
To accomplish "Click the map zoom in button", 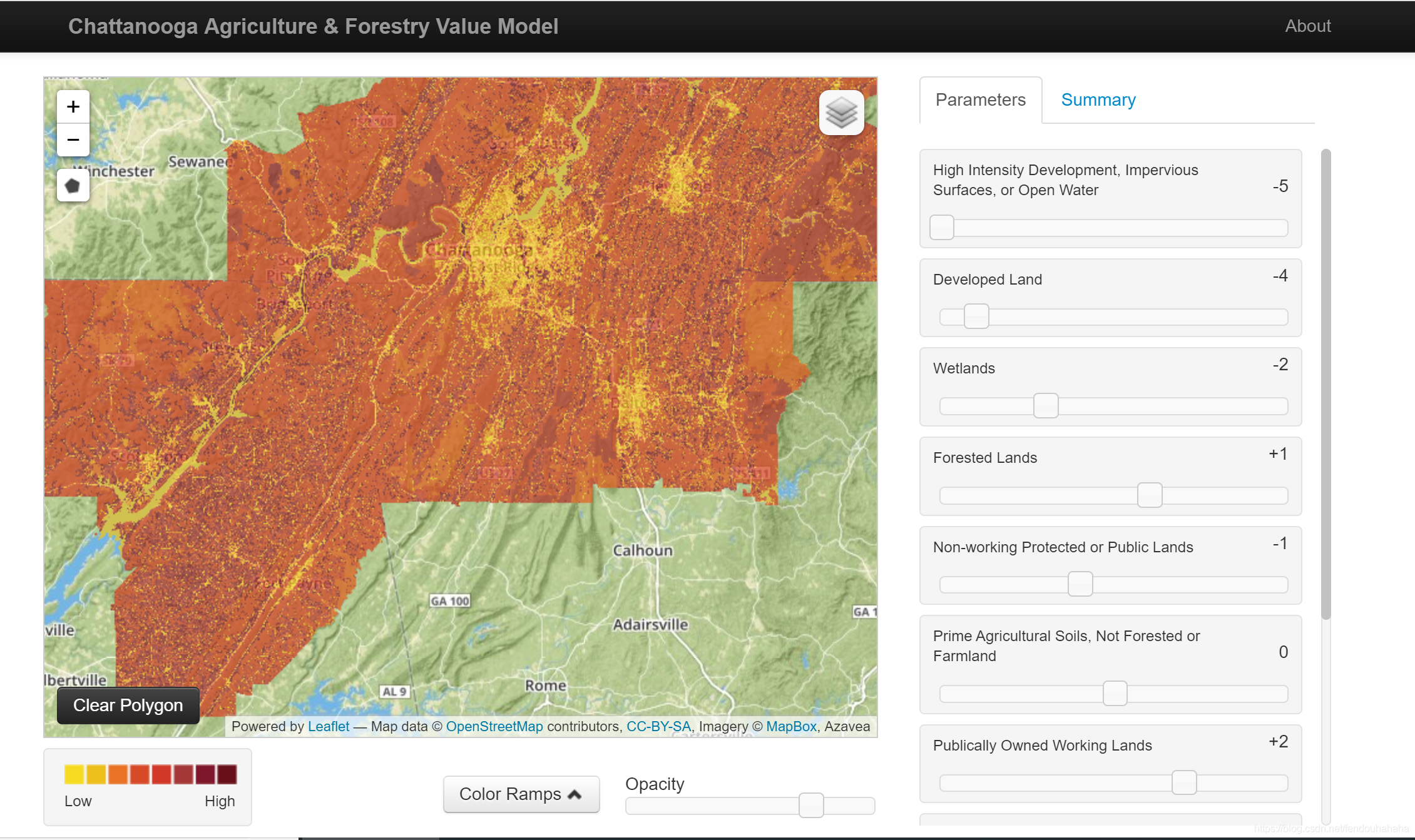I will 73,107.
